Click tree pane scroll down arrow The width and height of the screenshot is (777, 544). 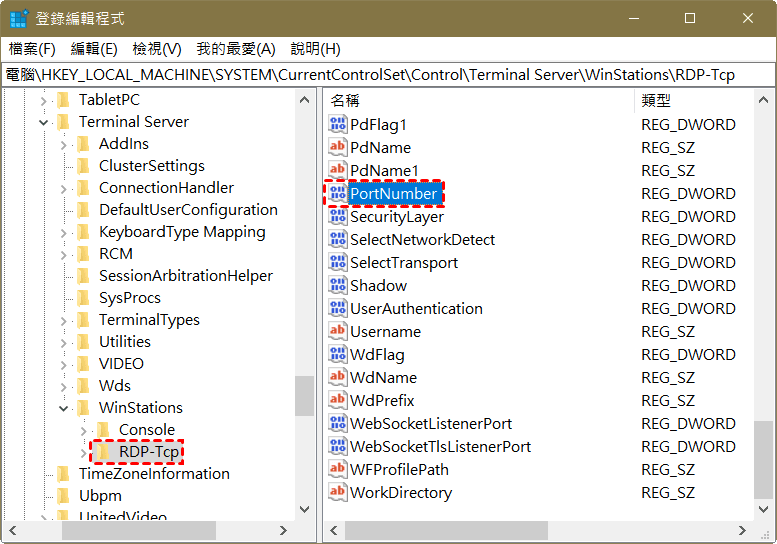pyautogui.click(x=304, y=509)
